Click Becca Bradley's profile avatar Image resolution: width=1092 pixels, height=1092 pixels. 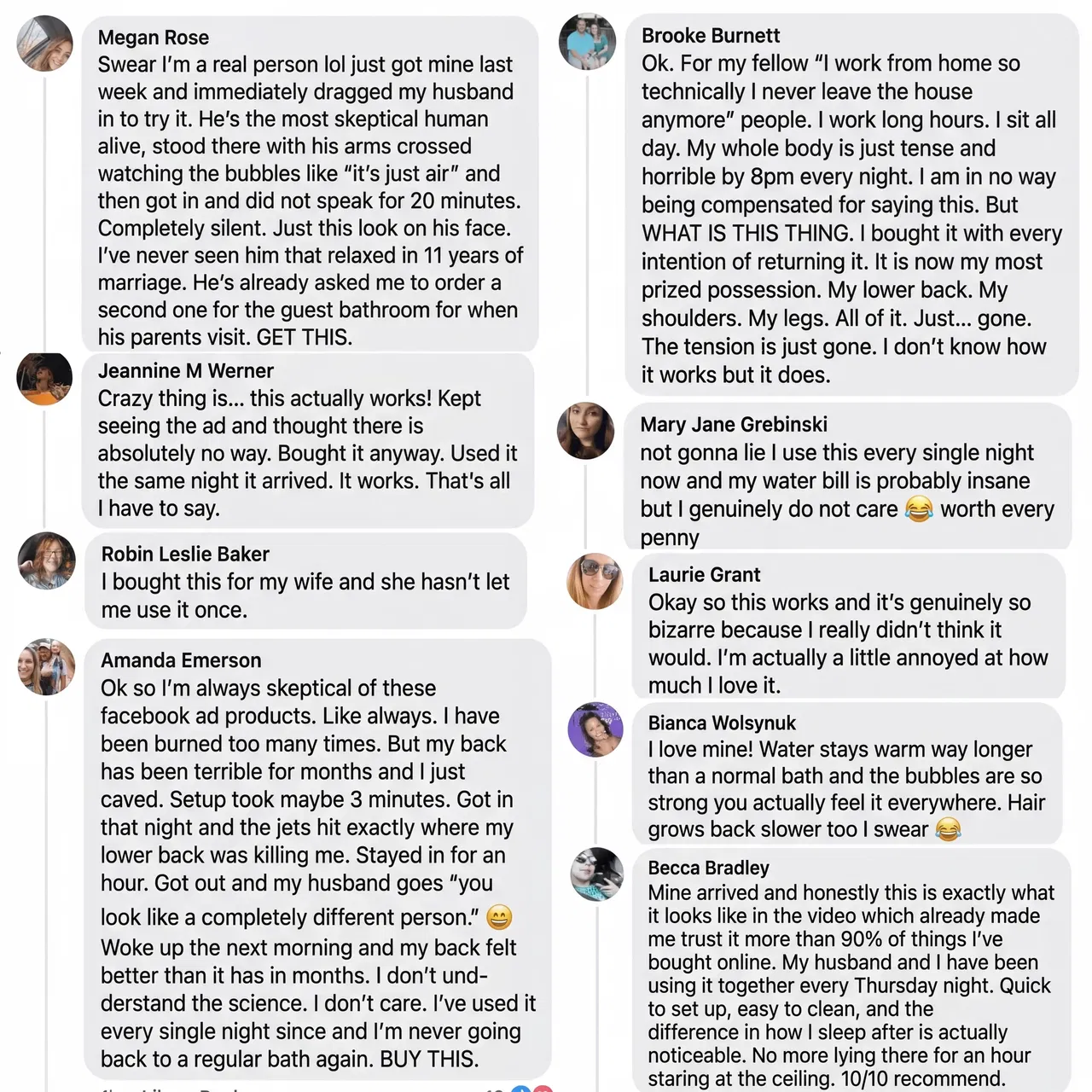[597, 874]
